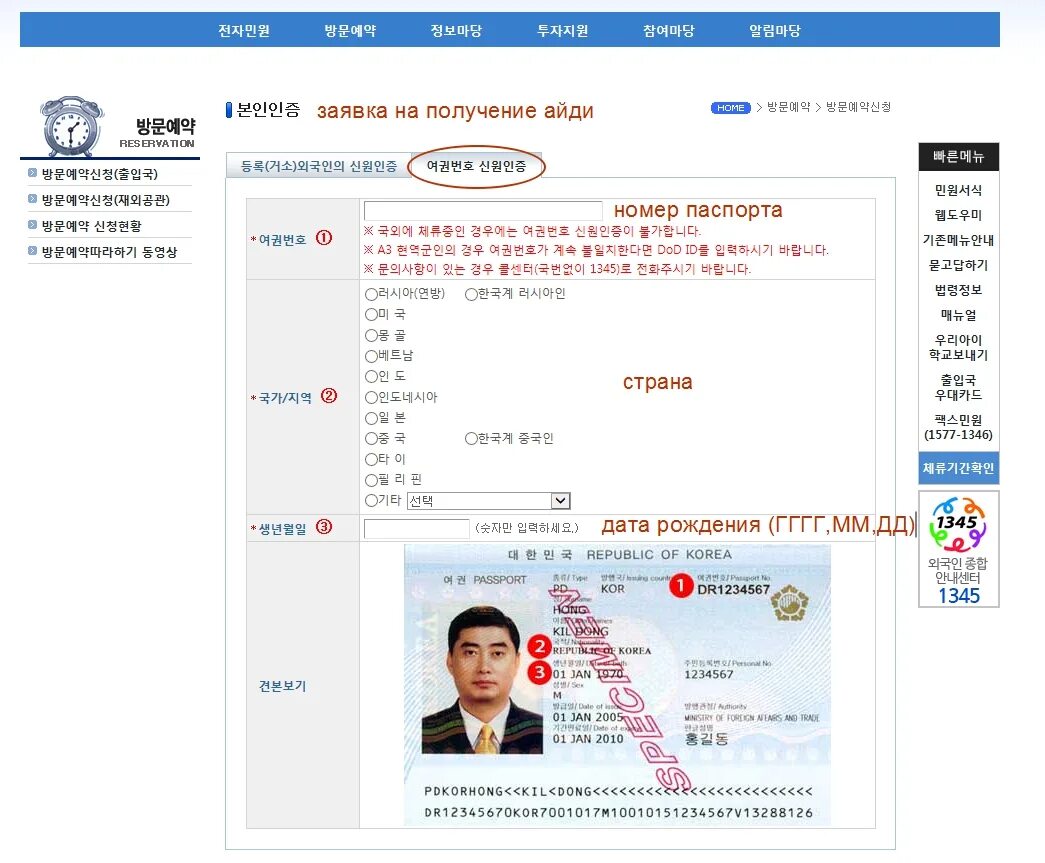Open 민원서식 in quick menu
Viewport: 1045px width, 863px height.
(958, 190)
